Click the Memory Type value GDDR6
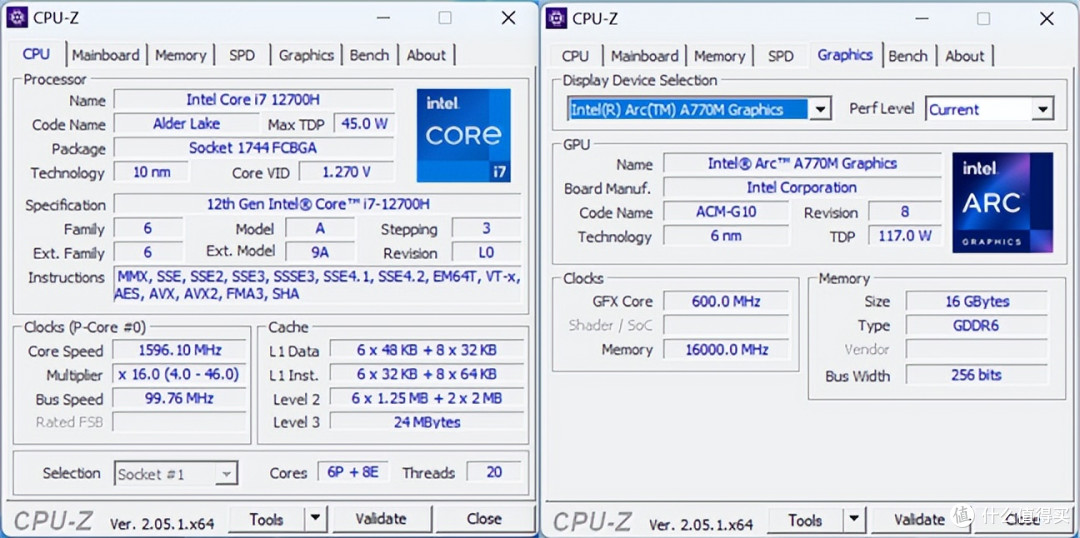 [x=977, y=325]
